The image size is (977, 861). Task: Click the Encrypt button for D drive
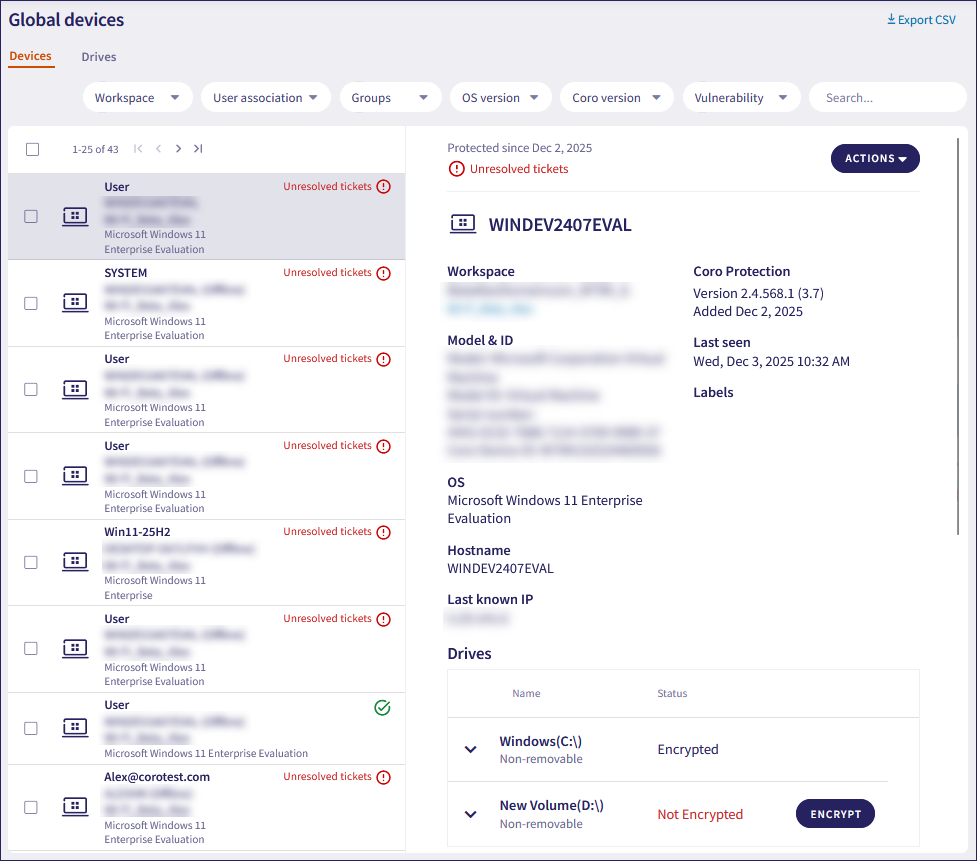(835, 814)
